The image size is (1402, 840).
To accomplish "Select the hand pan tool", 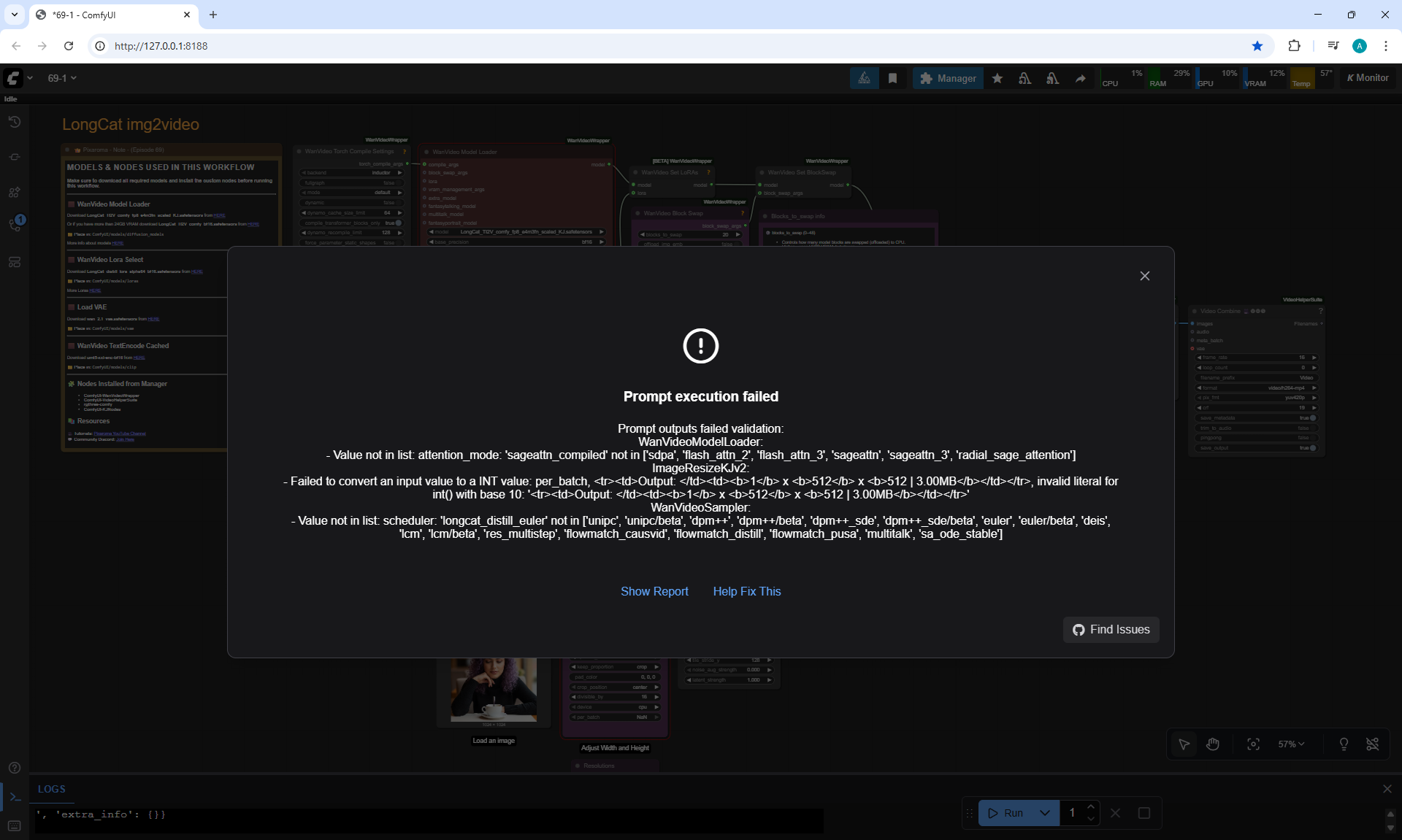I will point(1213,744).
